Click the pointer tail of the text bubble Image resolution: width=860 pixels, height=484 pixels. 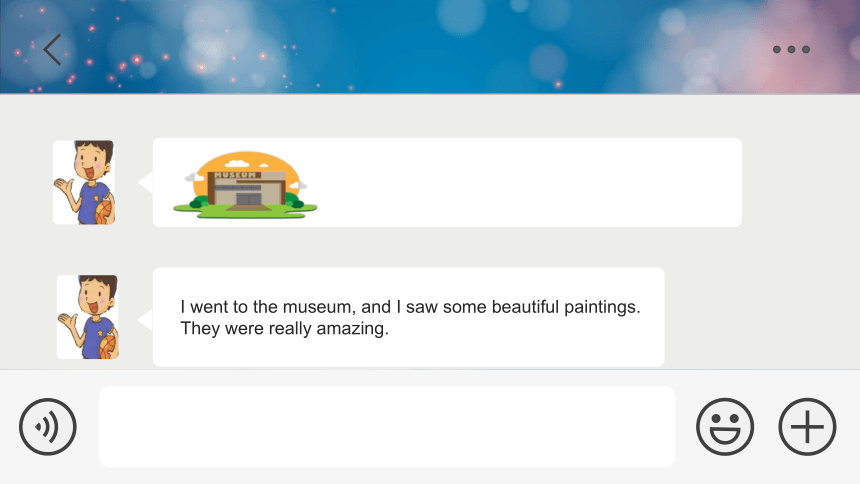[145, 320]
